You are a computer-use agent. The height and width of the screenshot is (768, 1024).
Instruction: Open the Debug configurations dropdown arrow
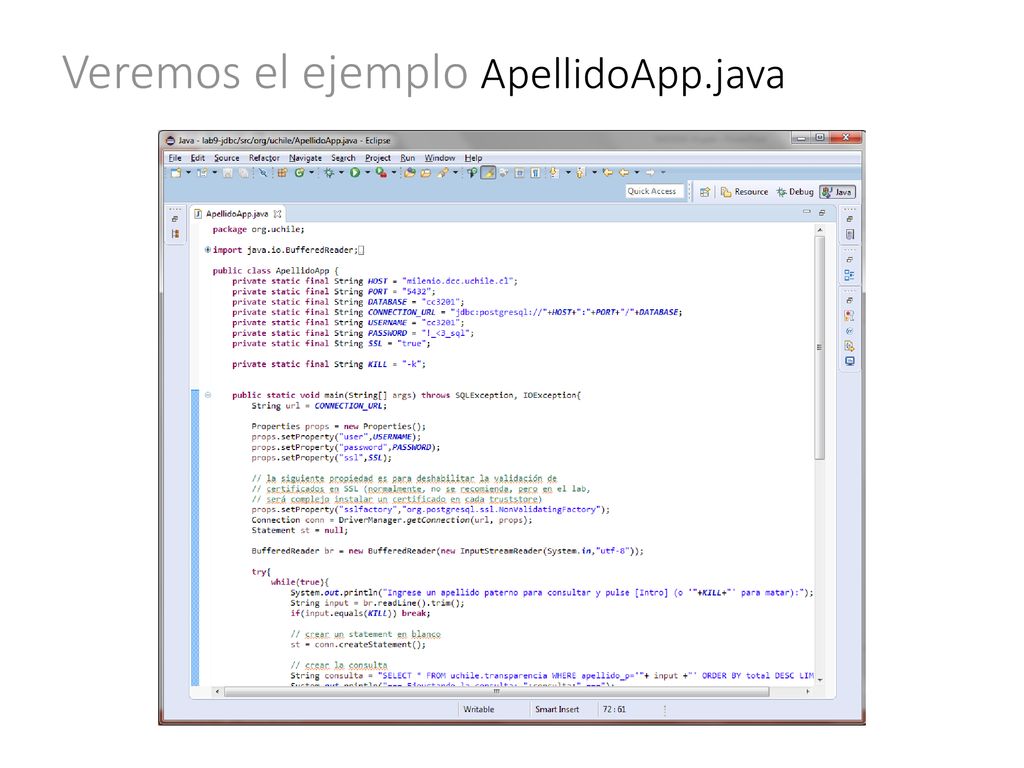coord(341,172)
